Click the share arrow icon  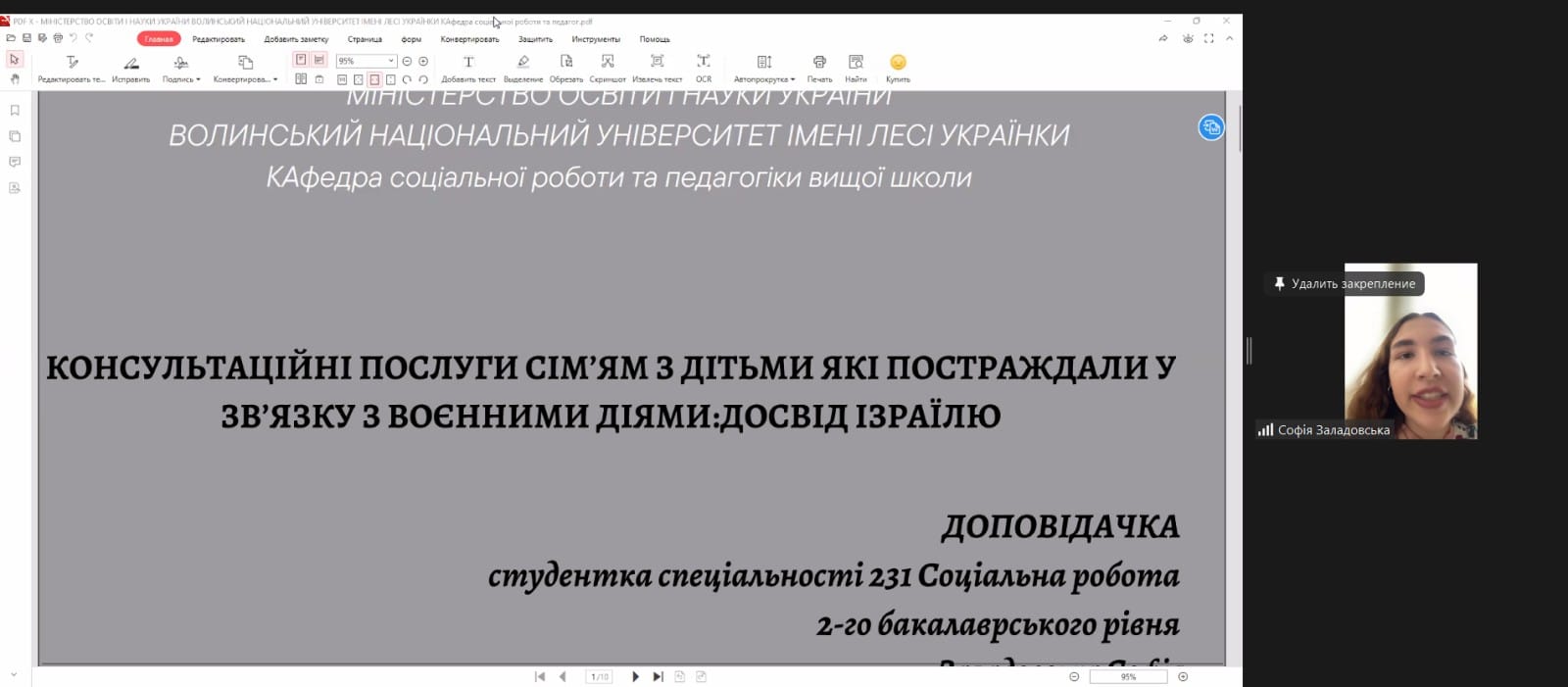[1163, 38]
